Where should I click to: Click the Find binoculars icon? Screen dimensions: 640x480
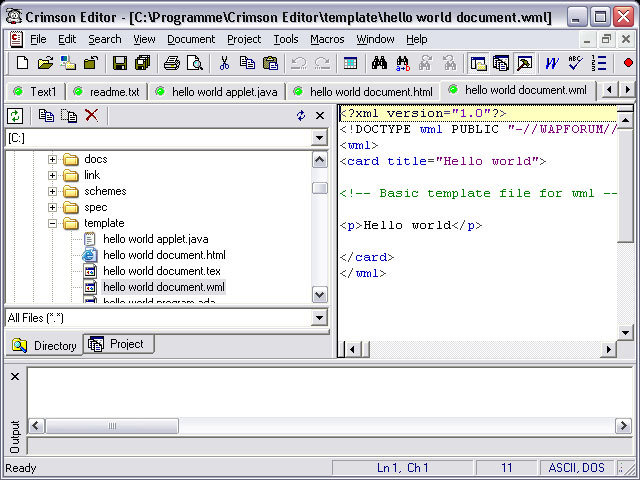(x=379, y=63)
